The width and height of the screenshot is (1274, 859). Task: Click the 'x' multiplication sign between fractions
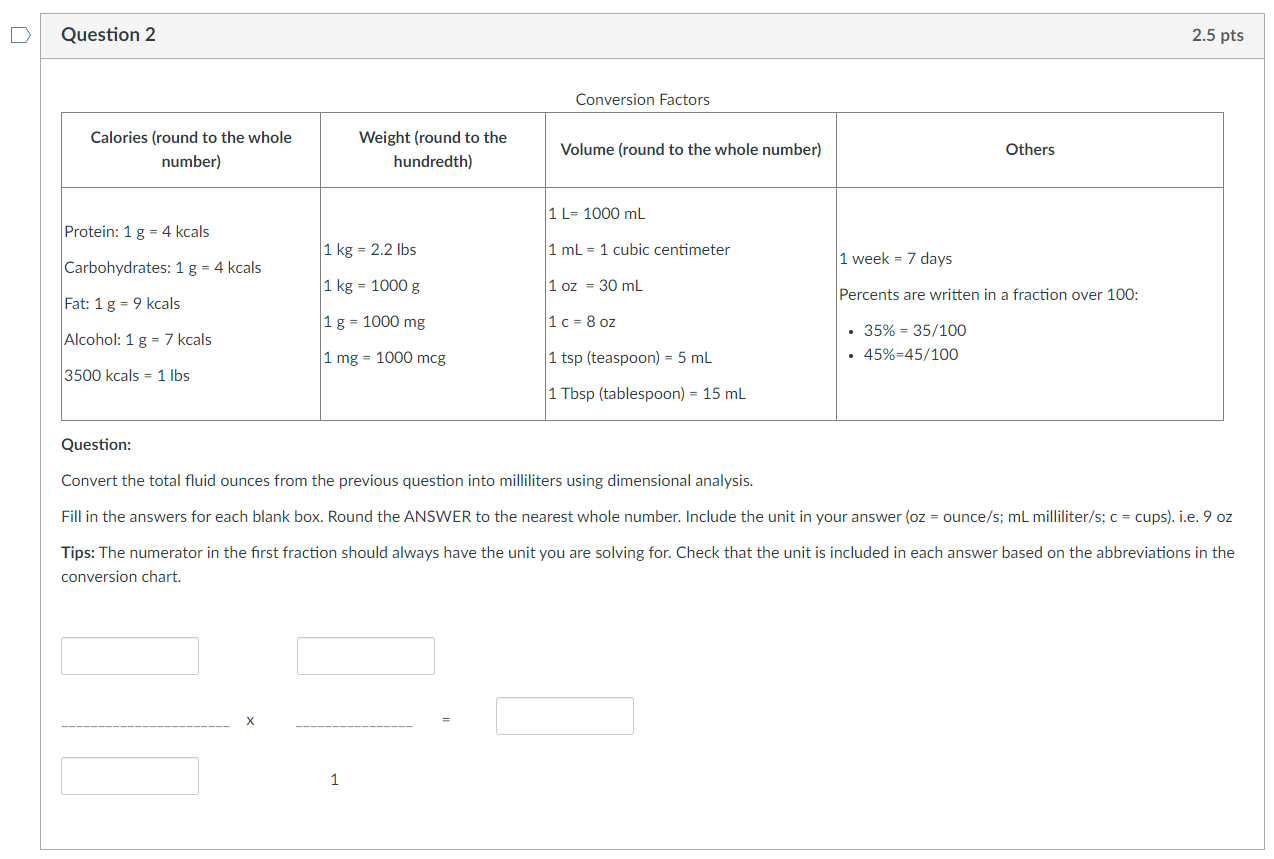click(x=250, y=720)
